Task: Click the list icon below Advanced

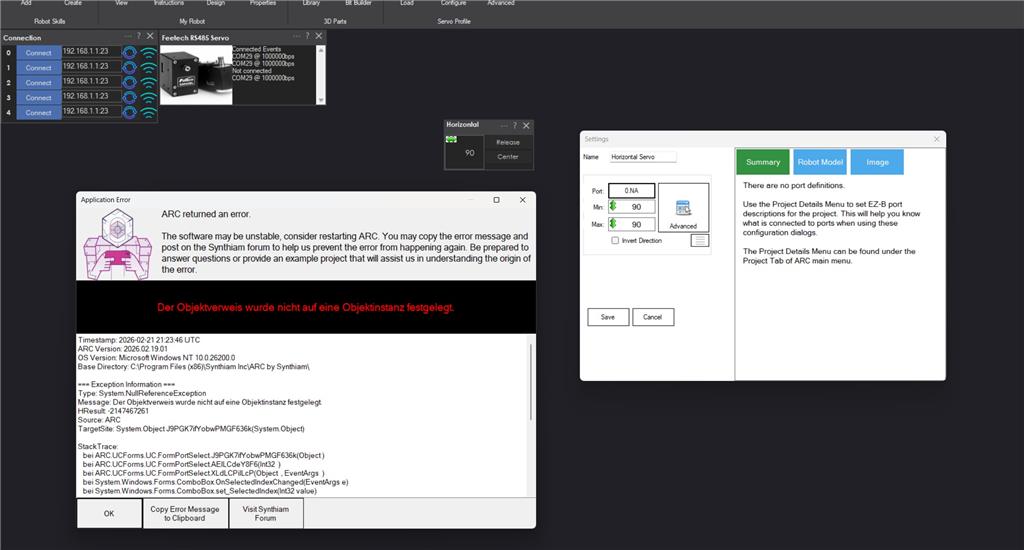Action: click(700, 240)
